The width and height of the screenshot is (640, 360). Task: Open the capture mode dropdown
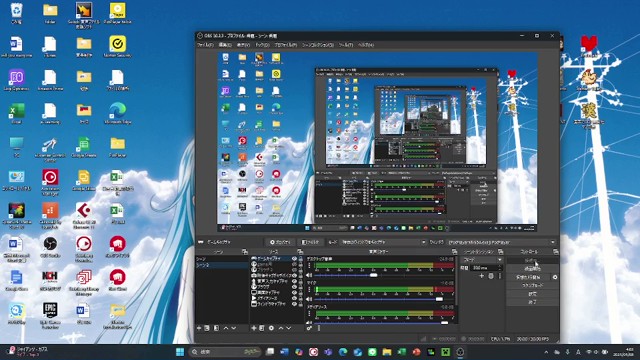coord(383,242)
